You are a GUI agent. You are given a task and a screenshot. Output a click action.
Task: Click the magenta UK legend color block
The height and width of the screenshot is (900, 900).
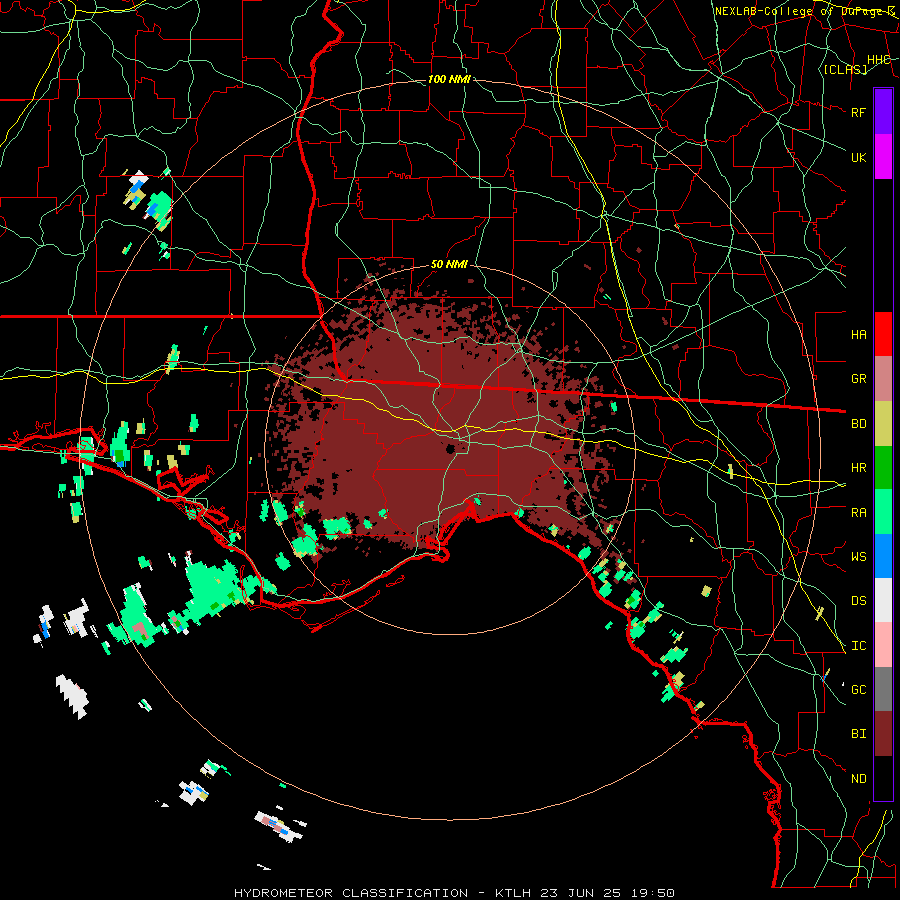click(x=883, y=157)
